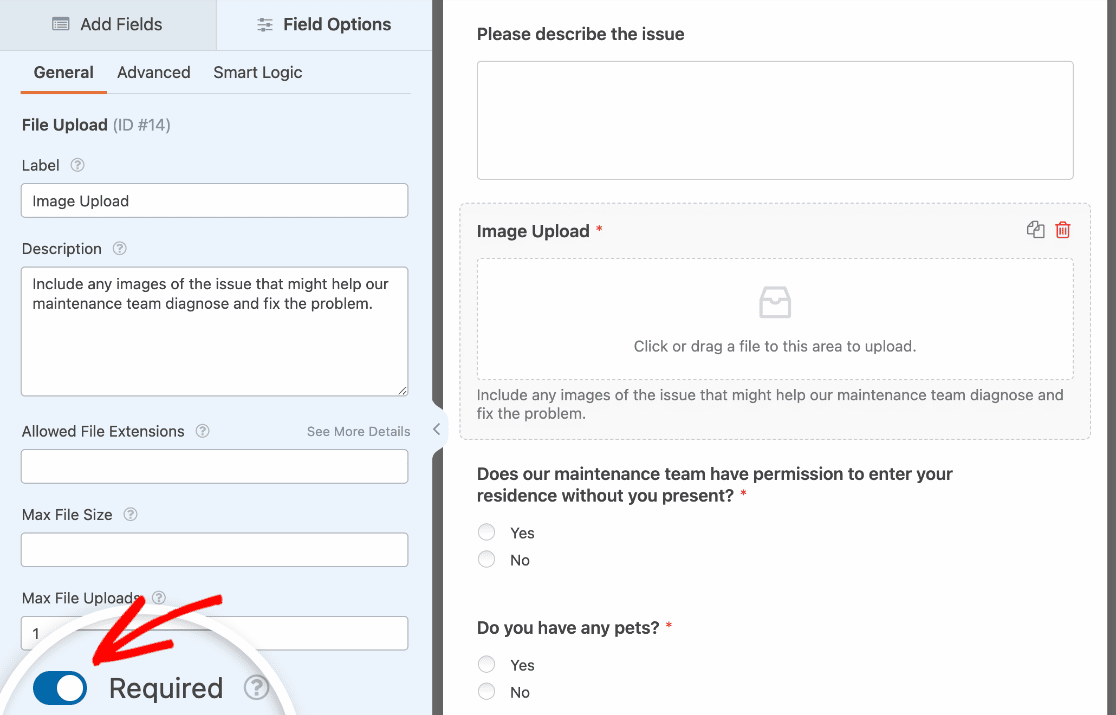This screenshot has width=1116, height=715.
Task: Open the General sub-tab
Action: tap(63, 73)
